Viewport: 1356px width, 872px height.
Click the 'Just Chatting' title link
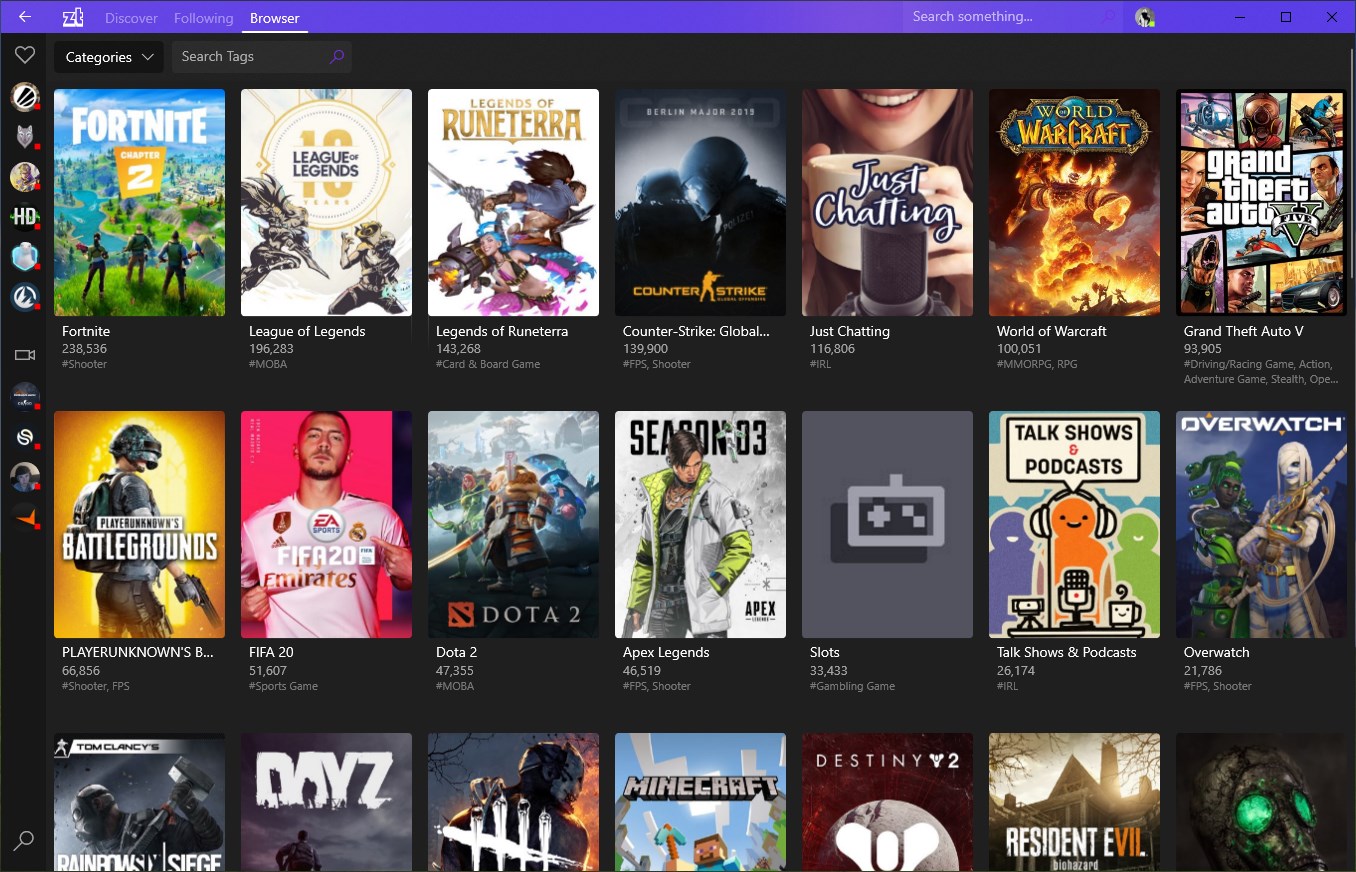849,331
